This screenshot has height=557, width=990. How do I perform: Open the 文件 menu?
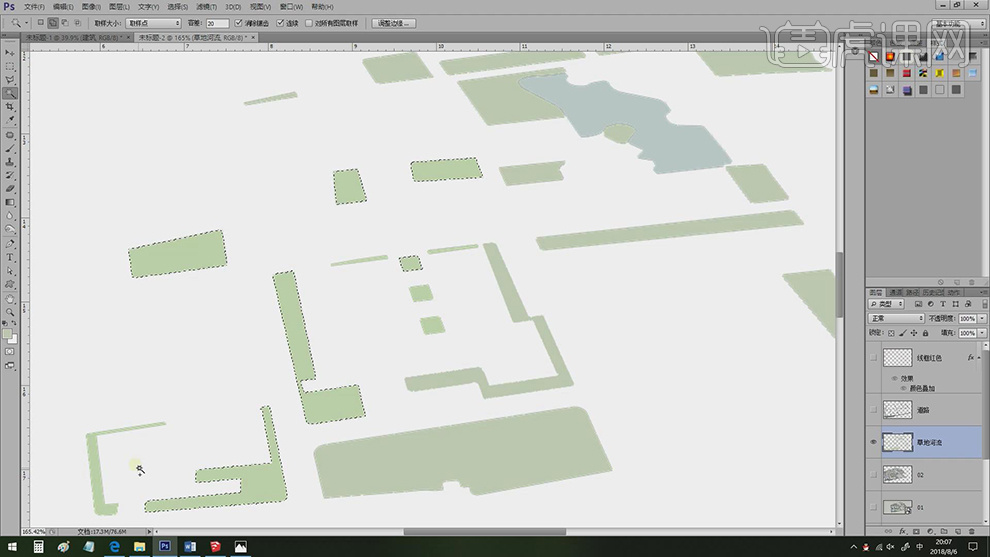pos(34,7)
